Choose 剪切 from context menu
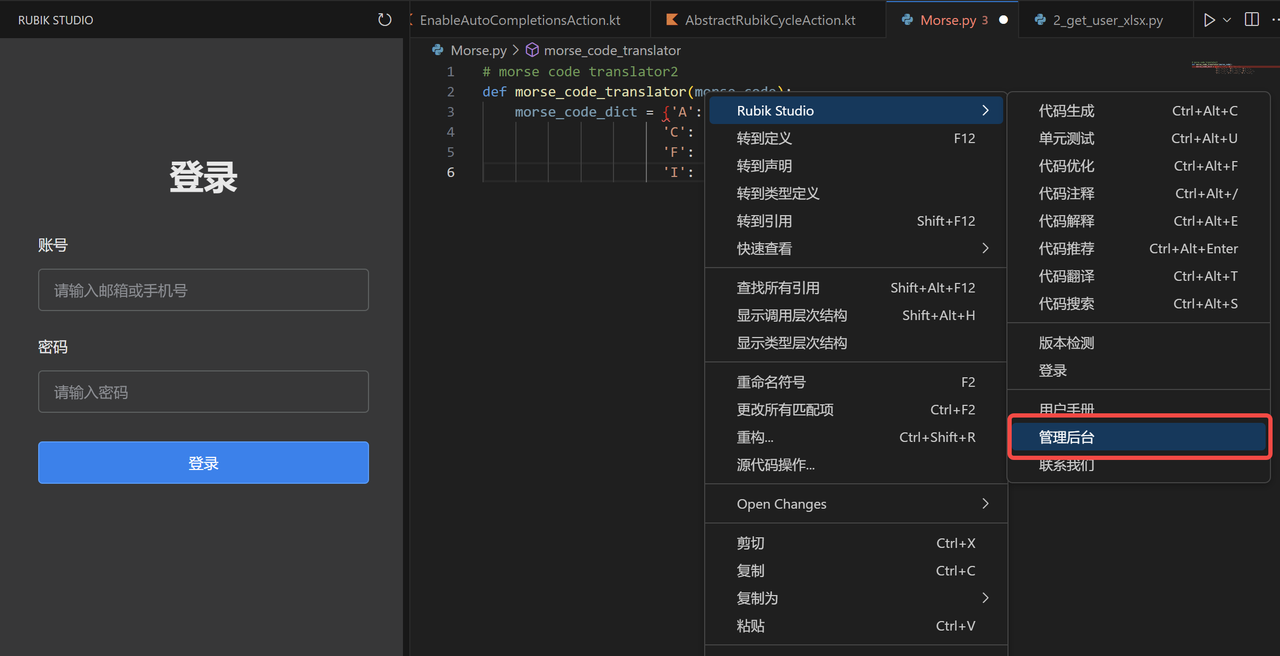Viewport: 1280px width, 656px height. (857, 543)
